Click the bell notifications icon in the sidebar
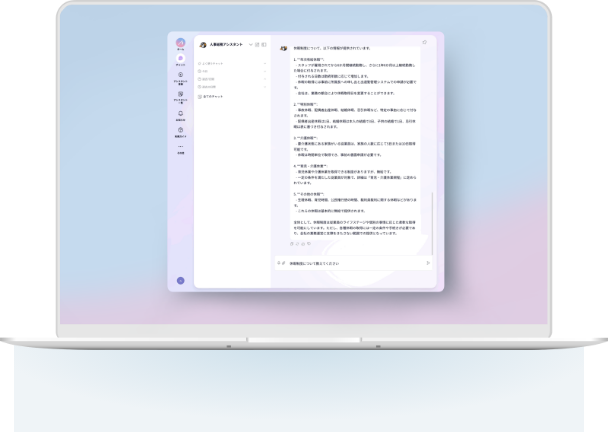Screen dimensions: 608x432 click(180, 113)
